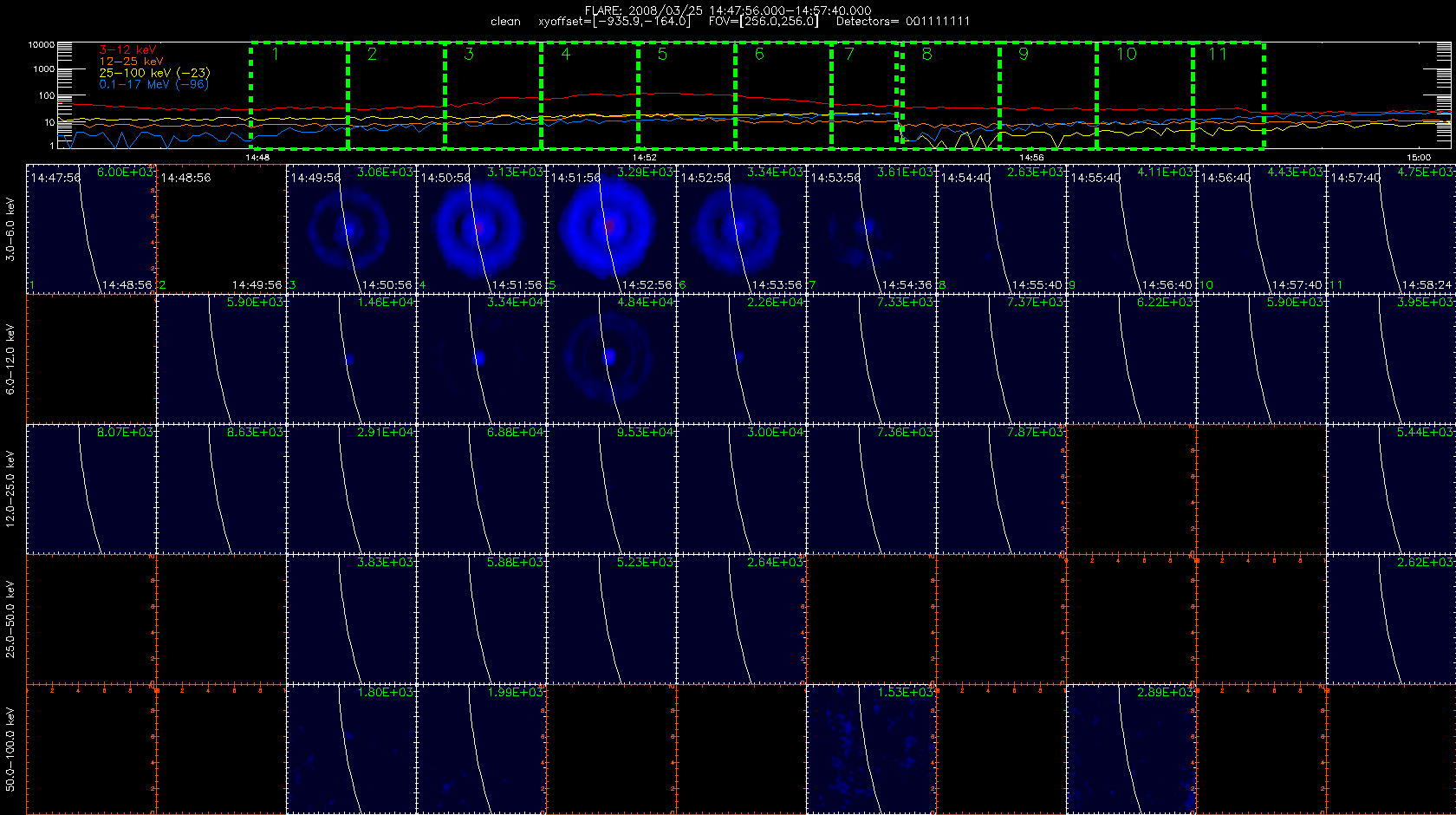Click the yellow 25-100 keV (-23) legend entry
Viewport: 1456px width, 815px height.
point(154,73)
